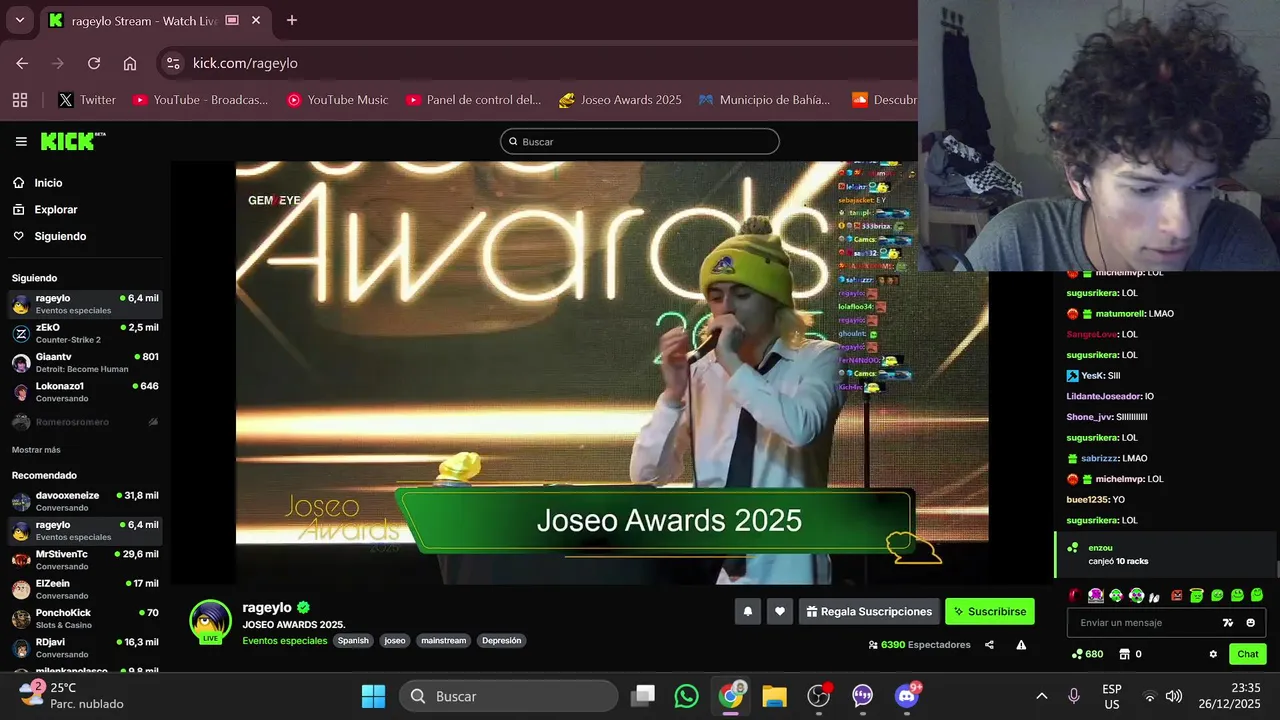Screen dimensions: 1280x720
Task: Go to browser home page
Action: (130, 63)
